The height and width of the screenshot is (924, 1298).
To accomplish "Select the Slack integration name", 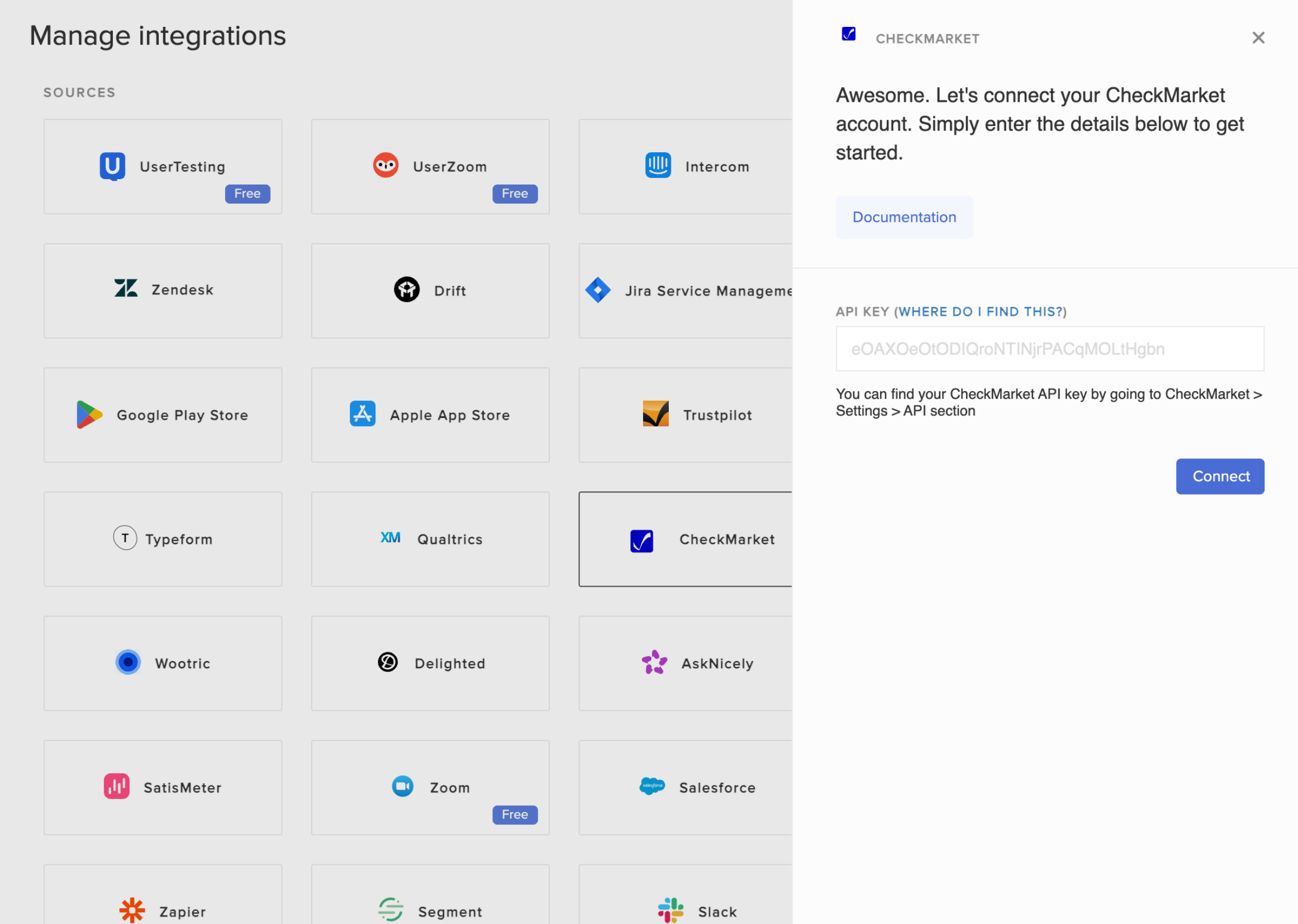I will [717, 912].
